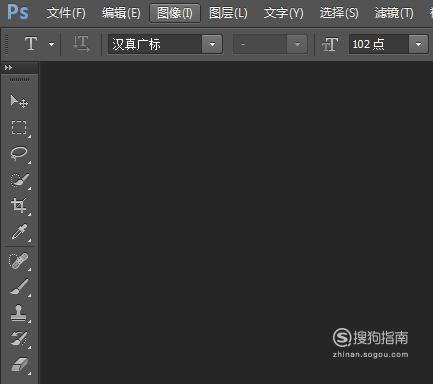Image resolution: width=433 pixels, height=384 pixels.
Task: Open the 图层(L) menu
Action: coord(228,13)
